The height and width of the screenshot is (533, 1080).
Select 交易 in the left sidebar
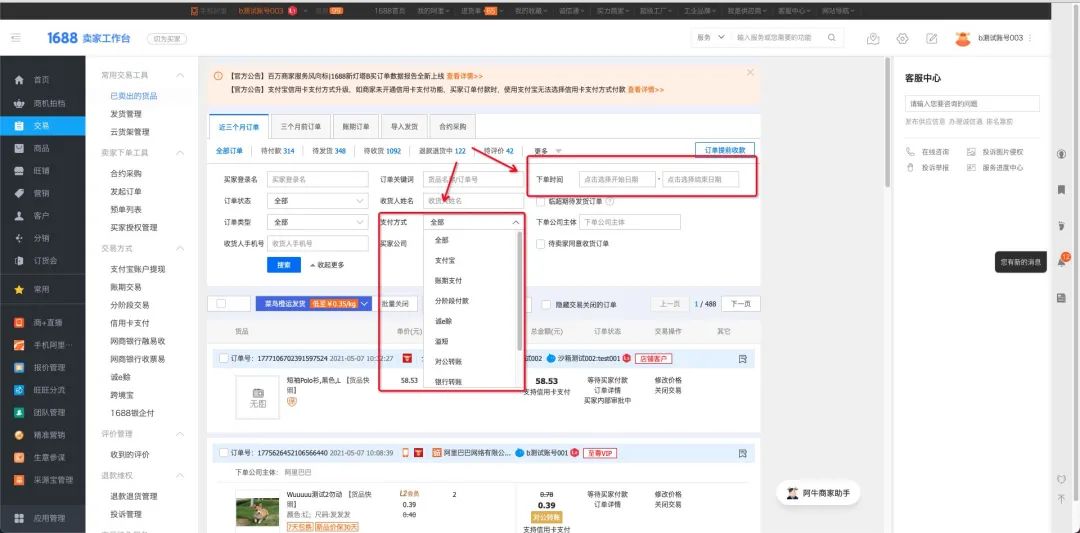[43, 126]
